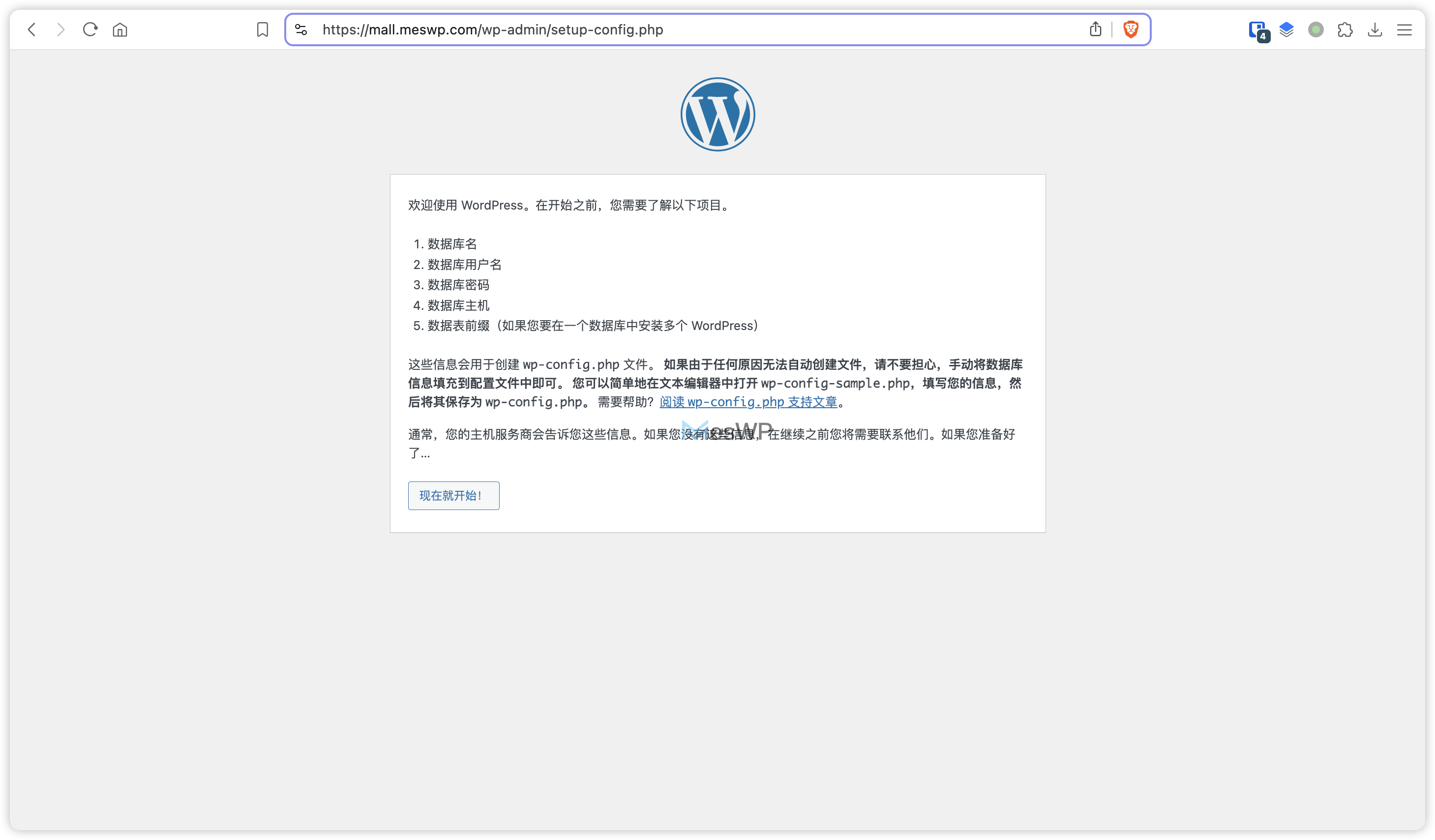This screenshot has height=840, width=1435.
Task: Click list item 数据库用户名
Action: tap(464, 265)
